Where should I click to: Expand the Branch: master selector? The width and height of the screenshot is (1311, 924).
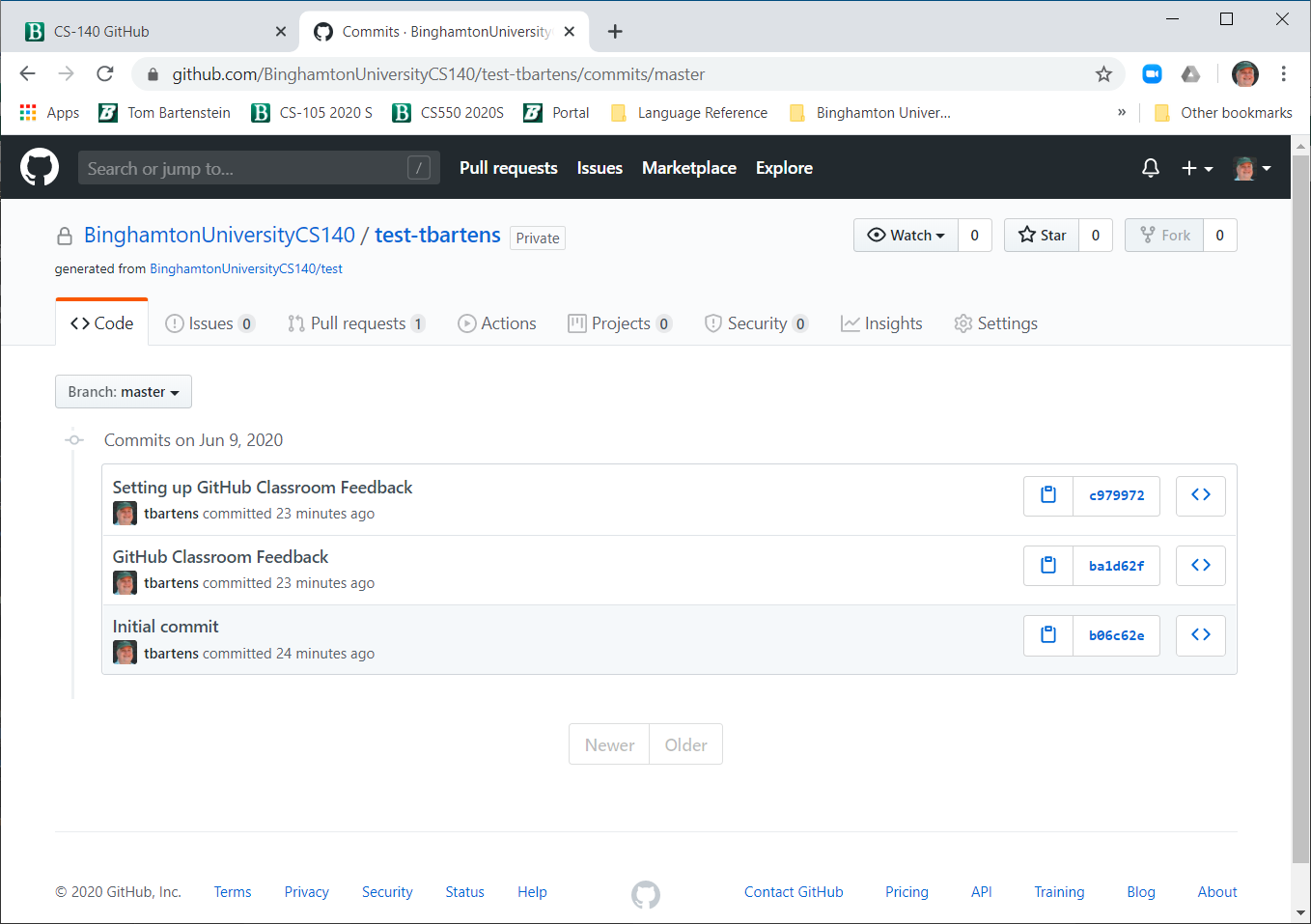tap(124, 392)
